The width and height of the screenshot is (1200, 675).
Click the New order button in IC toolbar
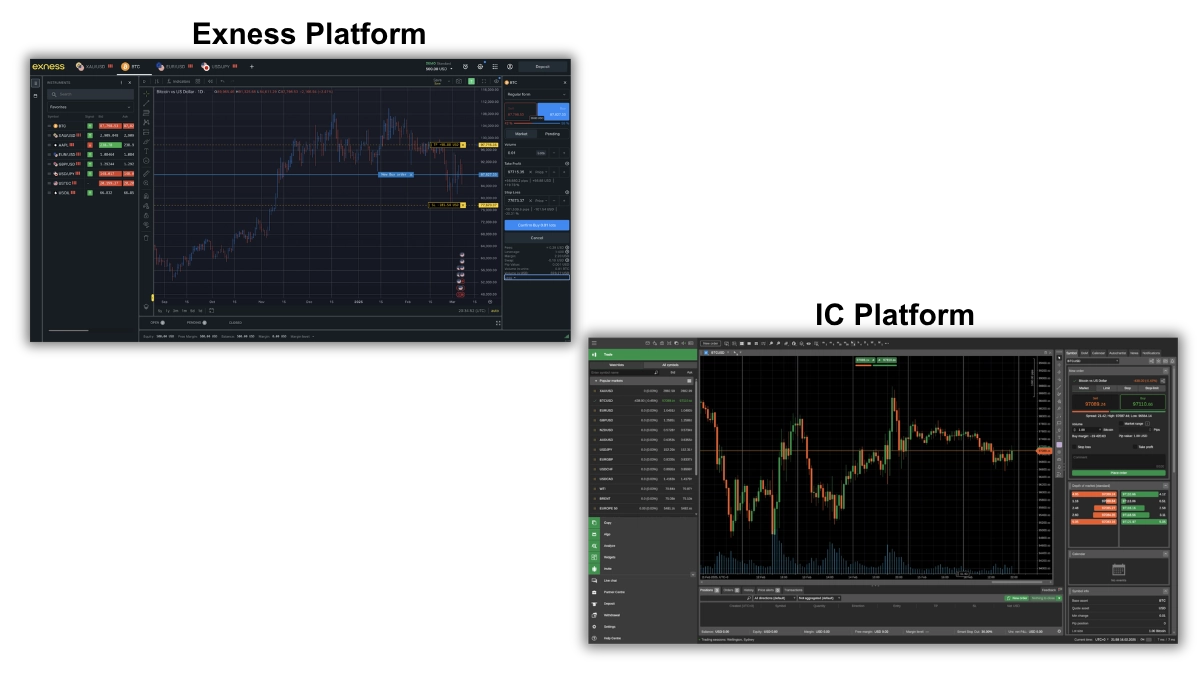(711, 343)
